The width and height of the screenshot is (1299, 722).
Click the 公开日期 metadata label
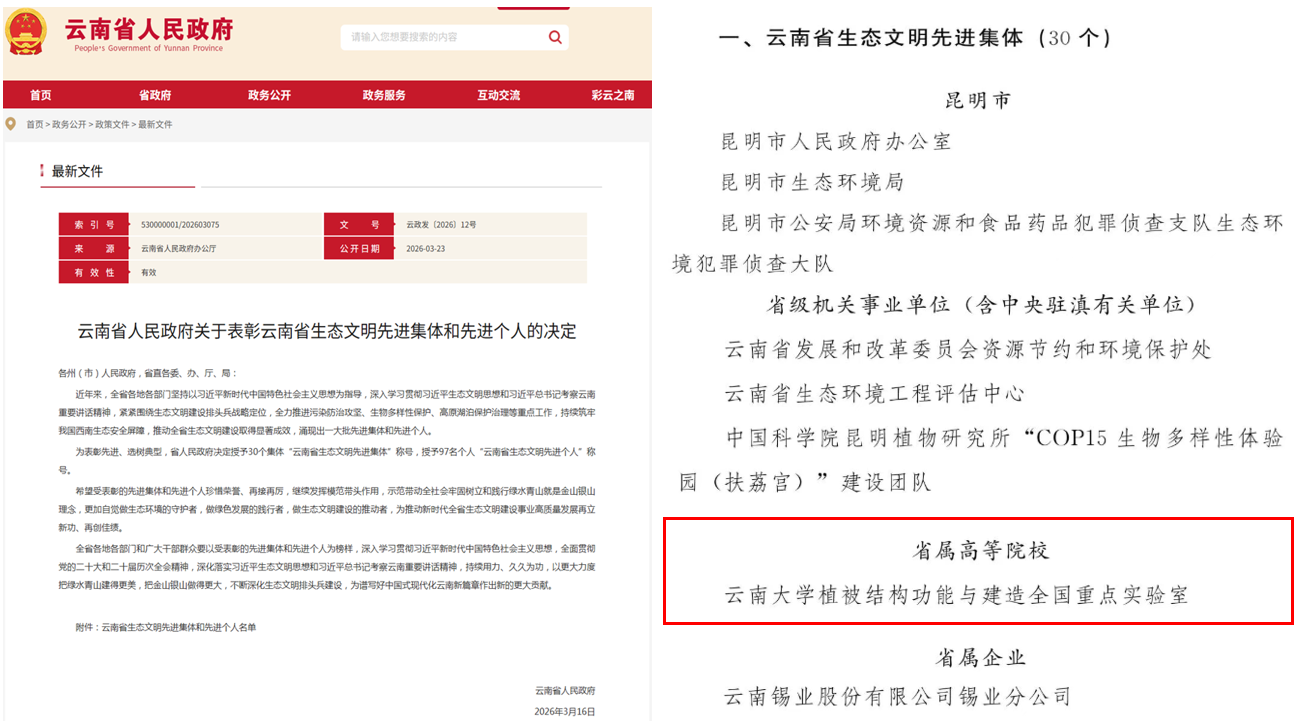pyautogui.click(x=359, y=248)
